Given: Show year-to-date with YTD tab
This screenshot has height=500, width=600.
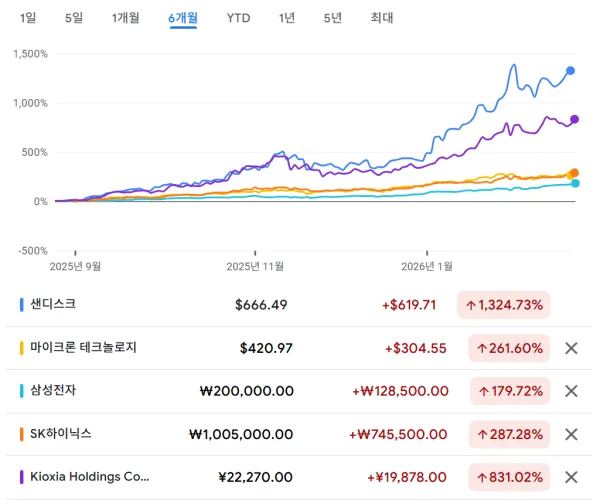Looking at the screenshot, I should pos(238,18).
